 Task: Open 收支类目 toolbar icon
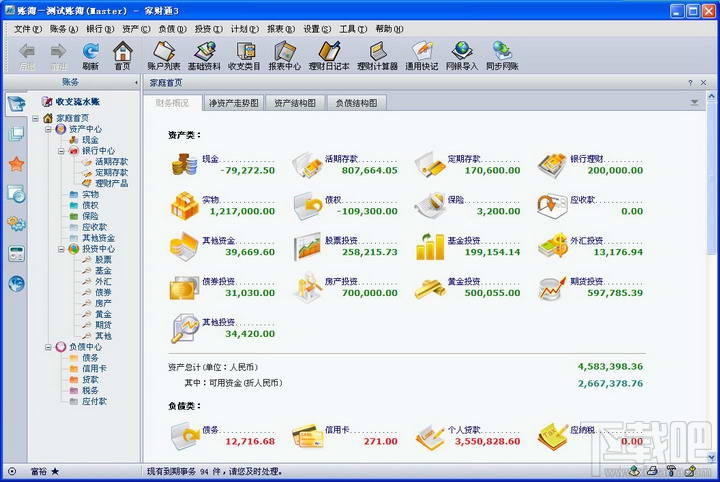pos(244,56)
